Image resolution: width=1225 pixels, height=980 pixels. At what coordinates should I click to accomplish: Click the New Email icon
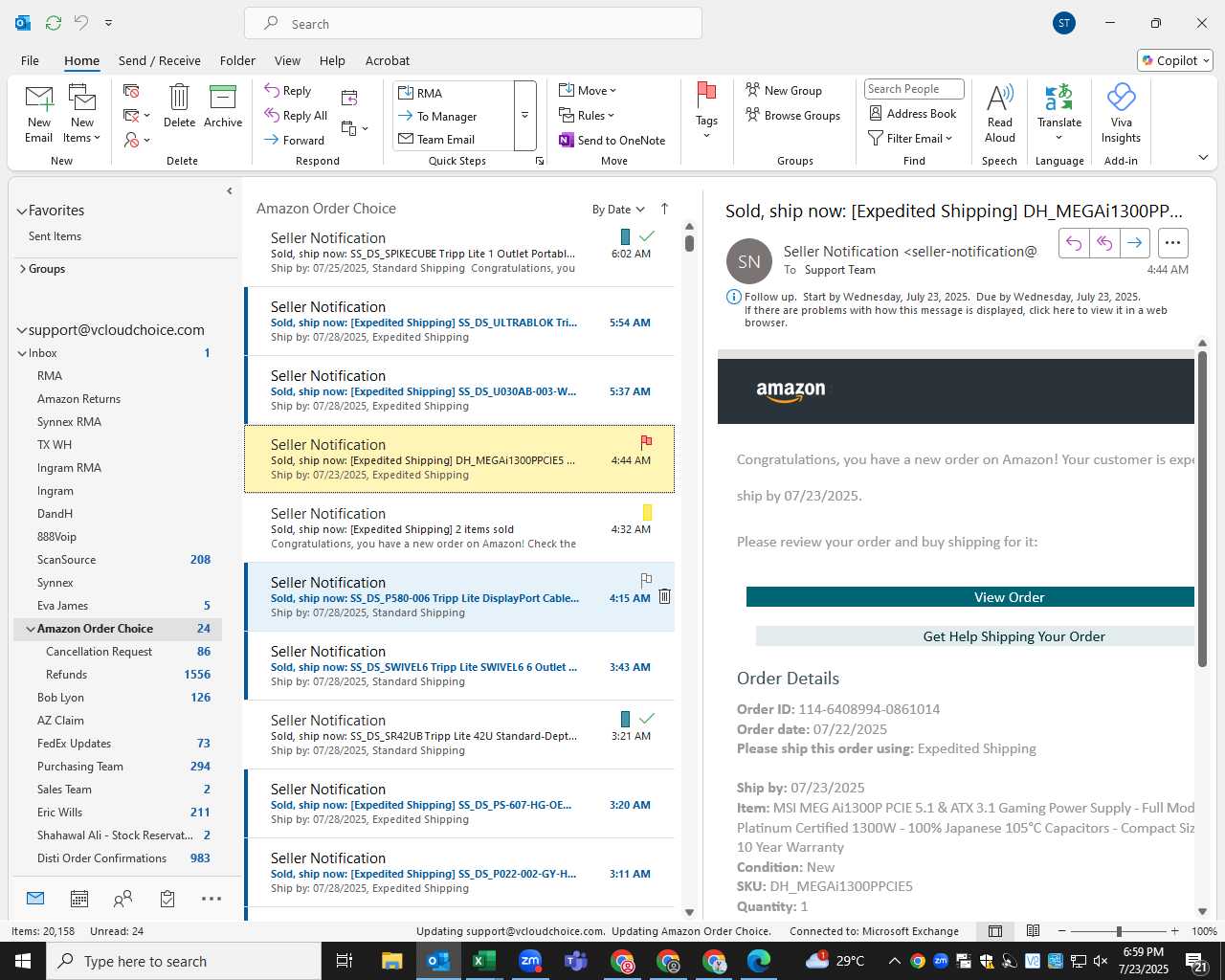click(39, 113)
